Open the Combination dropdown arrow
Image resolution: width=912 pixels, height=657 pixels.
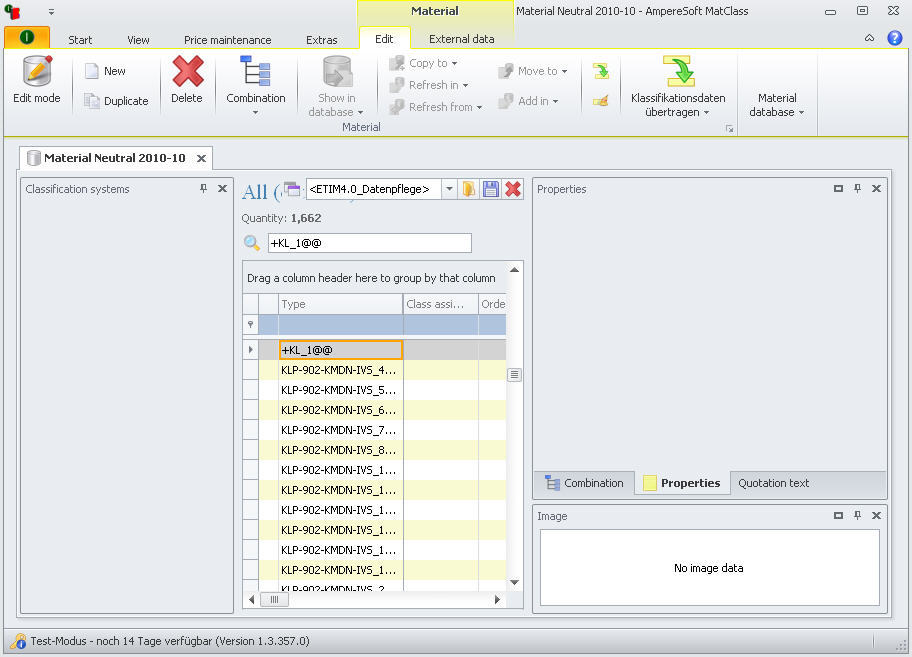click(255, 113)
